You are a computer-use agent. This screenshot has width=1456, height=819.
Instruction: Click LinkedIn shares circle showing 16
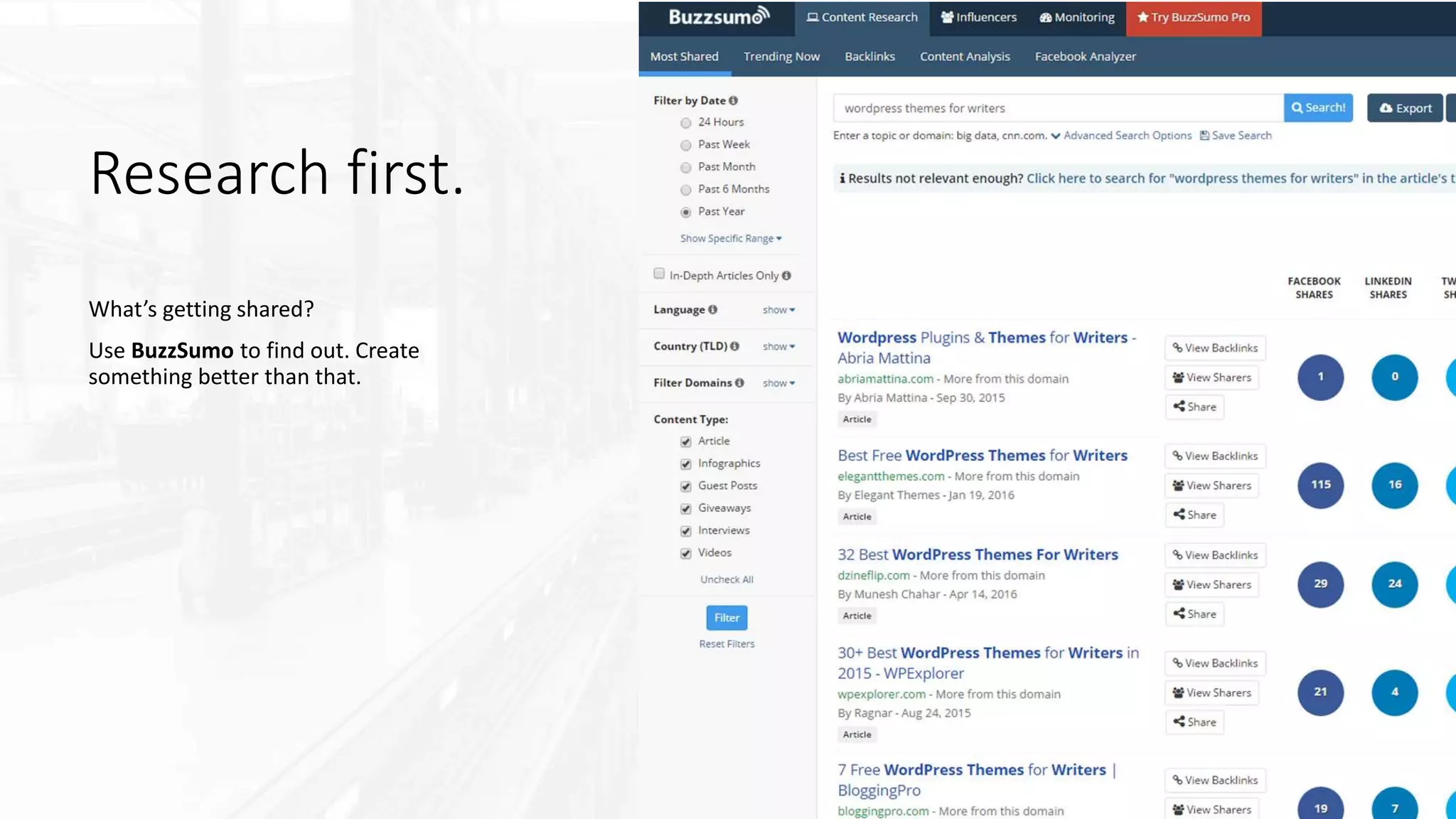(x=1394, y=485)
